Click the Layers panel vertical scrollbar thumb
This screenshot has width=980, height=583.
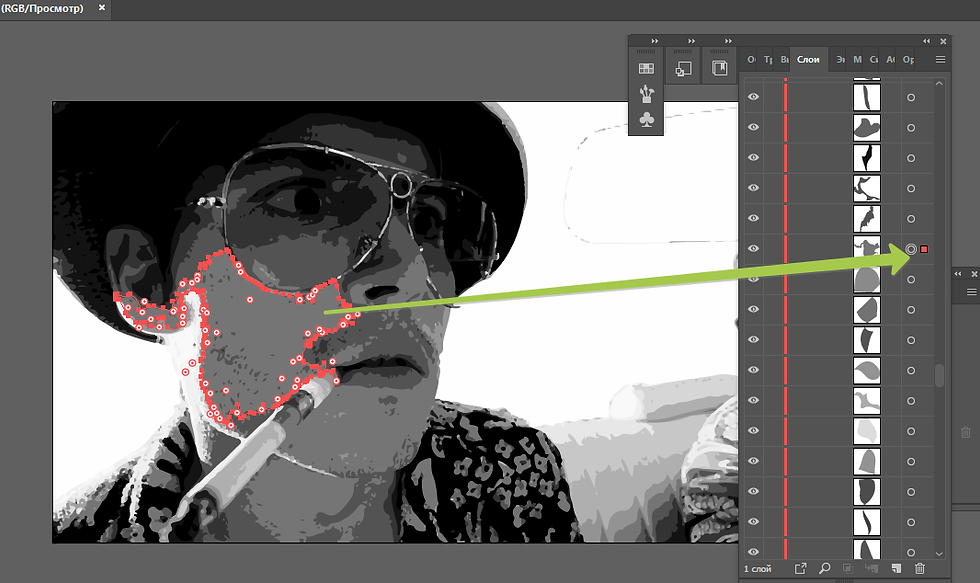tap(939, 376)
